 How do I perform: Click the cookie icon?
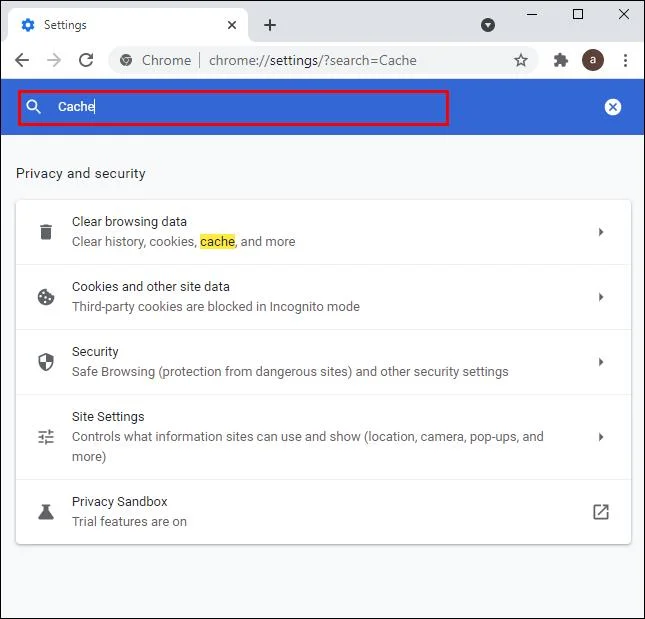46,297
